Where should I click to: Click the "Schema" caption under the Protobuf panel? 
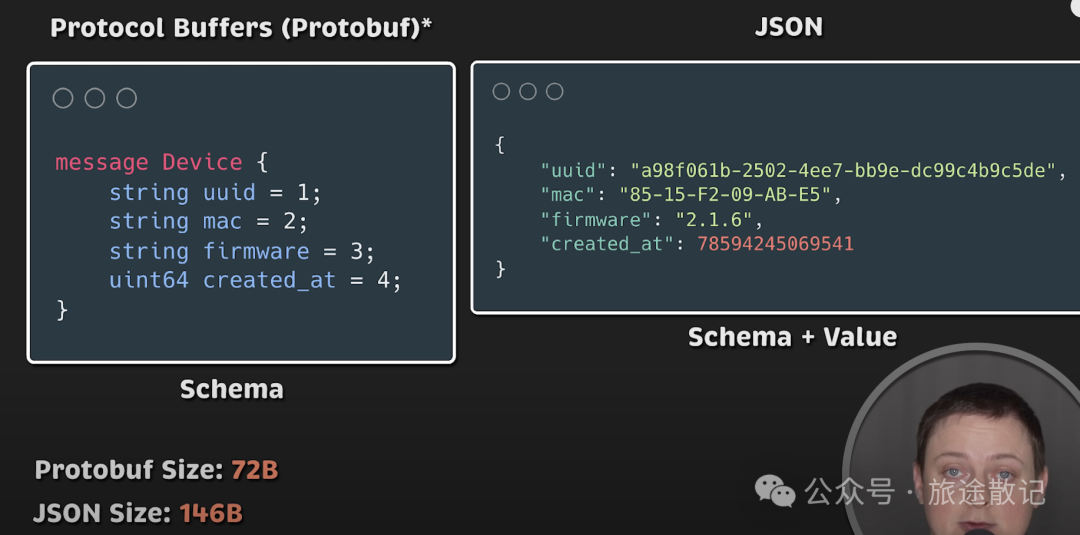click(x=231, y=390)
